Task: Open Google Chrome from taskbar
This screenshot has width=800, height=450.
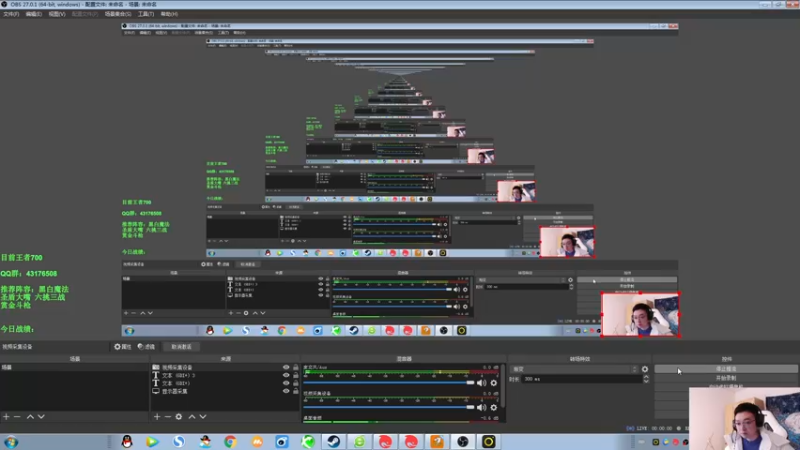Action: (x=230, y=442)
